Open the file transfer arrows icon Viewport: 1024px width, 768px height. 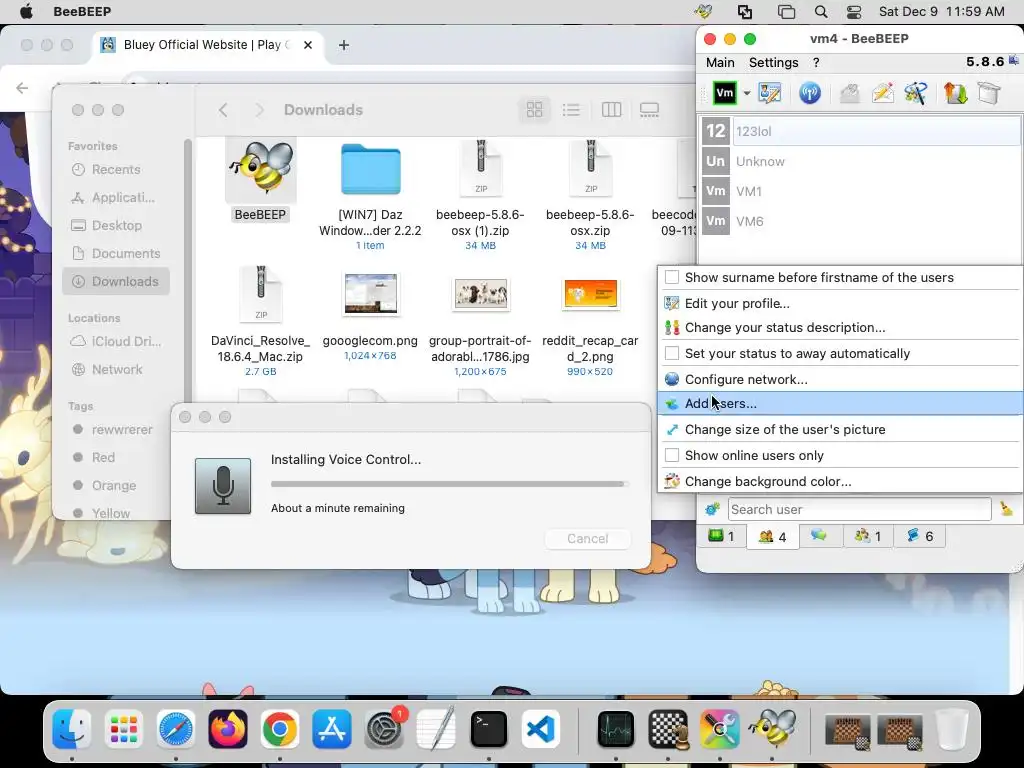(x=955, y=93)
